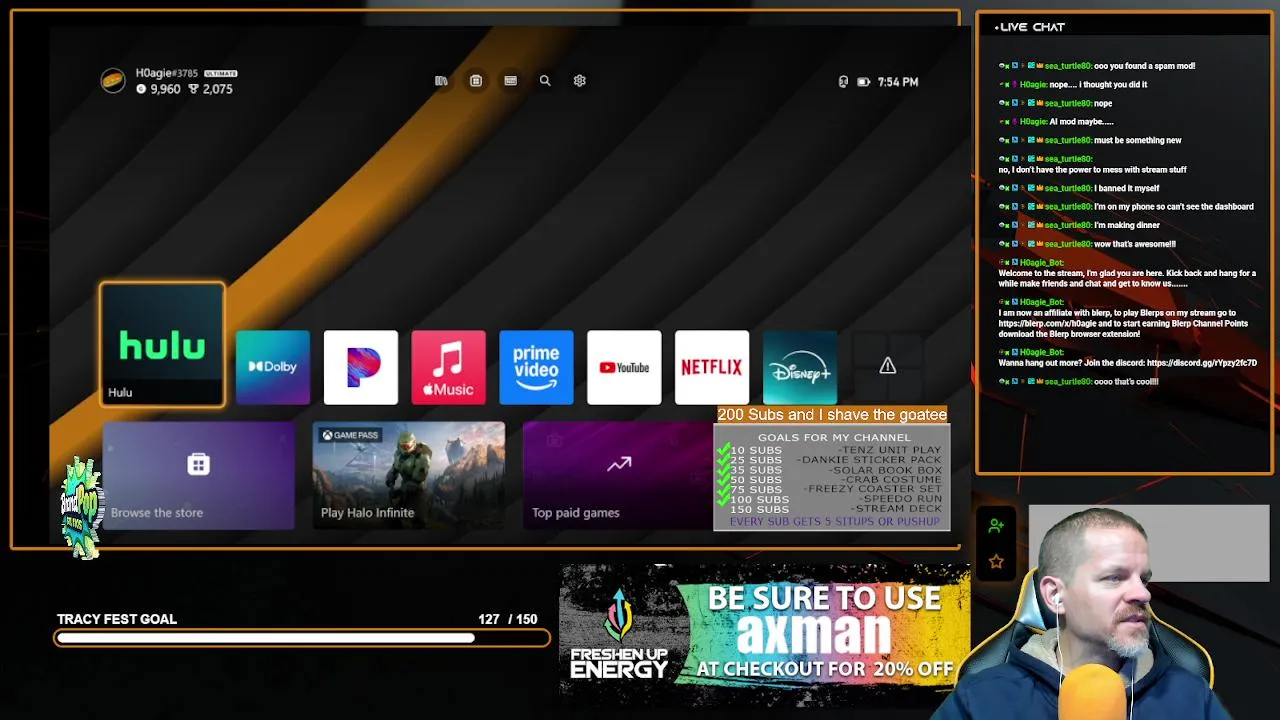The width and height of the screenshot is (1280, 720).
Task: Click the 'wow that's awesome!!!' chat message
Action: (1135, 244)
